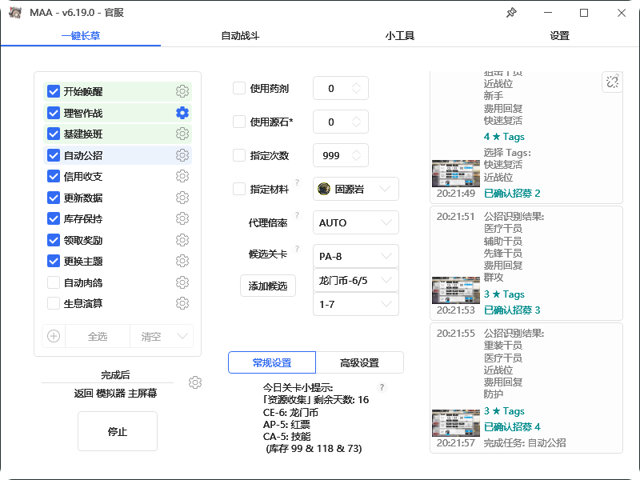Open the 完成后 settings gear
This screenshot has width=640, height=480.
pos(195,382)
